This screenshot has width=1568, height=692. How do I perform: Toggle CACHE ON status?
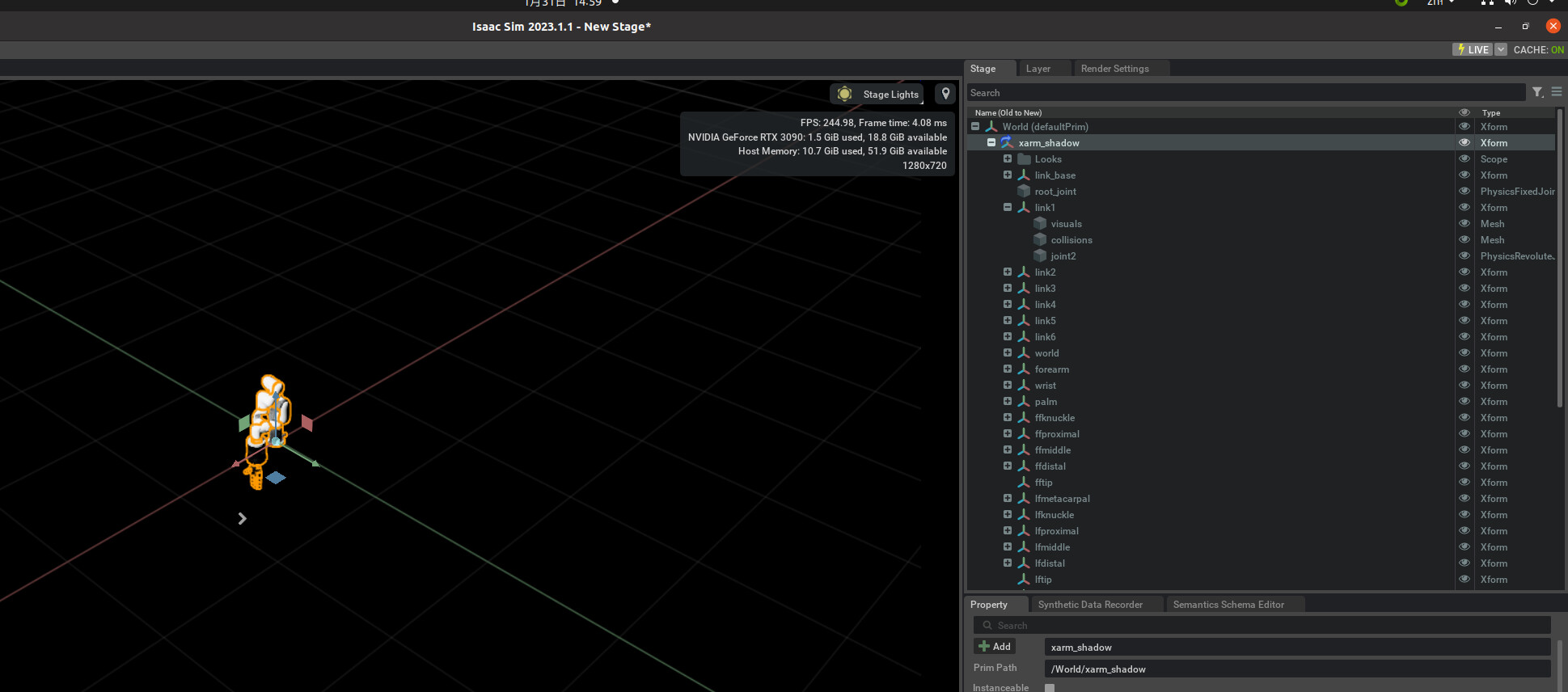1539,49
